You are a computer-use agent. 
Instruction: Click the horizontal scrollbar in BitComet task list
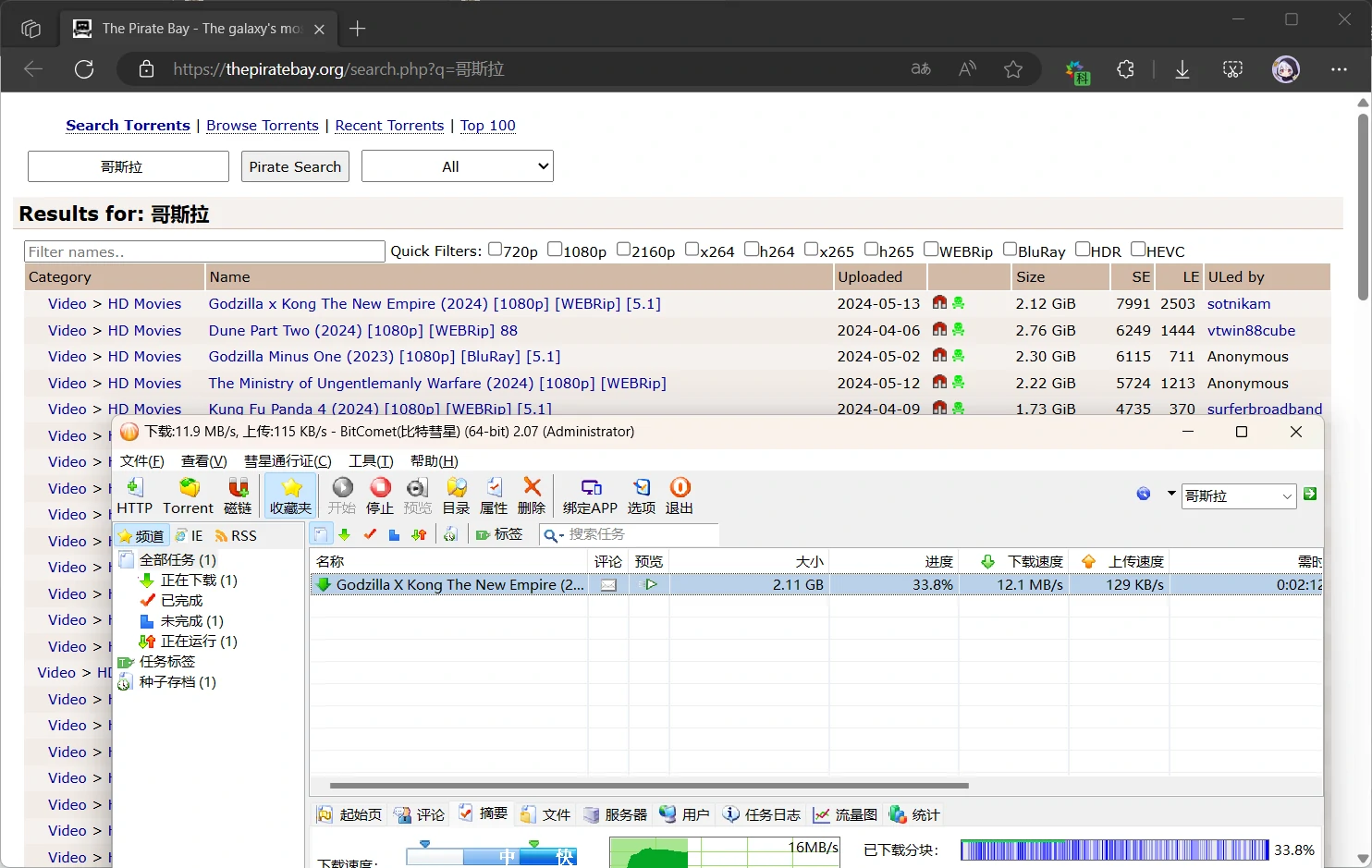click(x=649, y=786)
